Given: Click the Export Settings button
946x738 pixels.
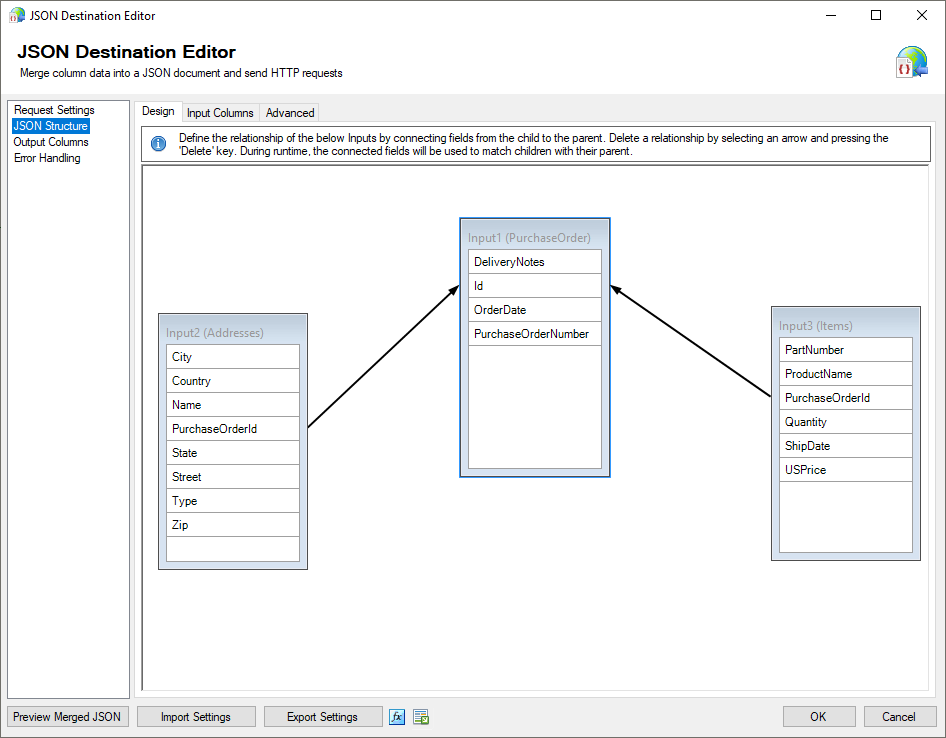Looking at the screenshot, I should (323, 716).
